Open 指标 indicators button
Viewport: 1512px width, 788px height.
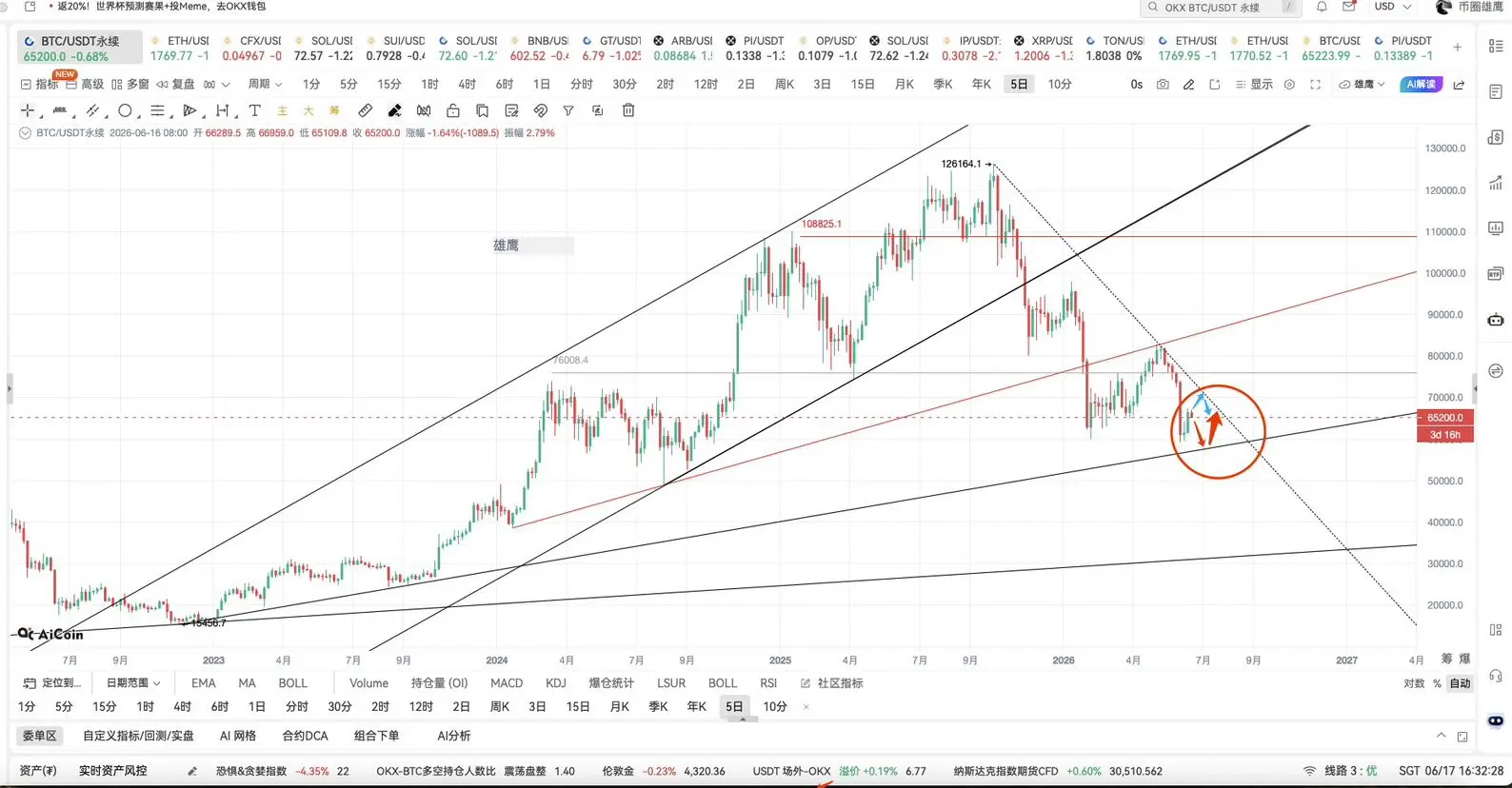coord(39,85)
